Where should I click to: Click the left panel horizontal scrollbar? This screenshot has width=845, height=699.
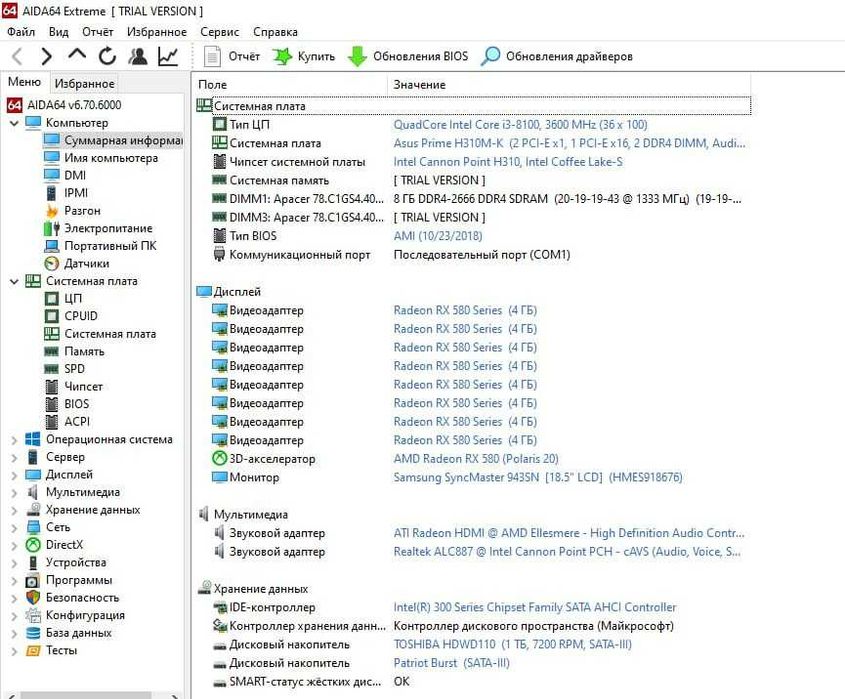click(x=92, y=695)
